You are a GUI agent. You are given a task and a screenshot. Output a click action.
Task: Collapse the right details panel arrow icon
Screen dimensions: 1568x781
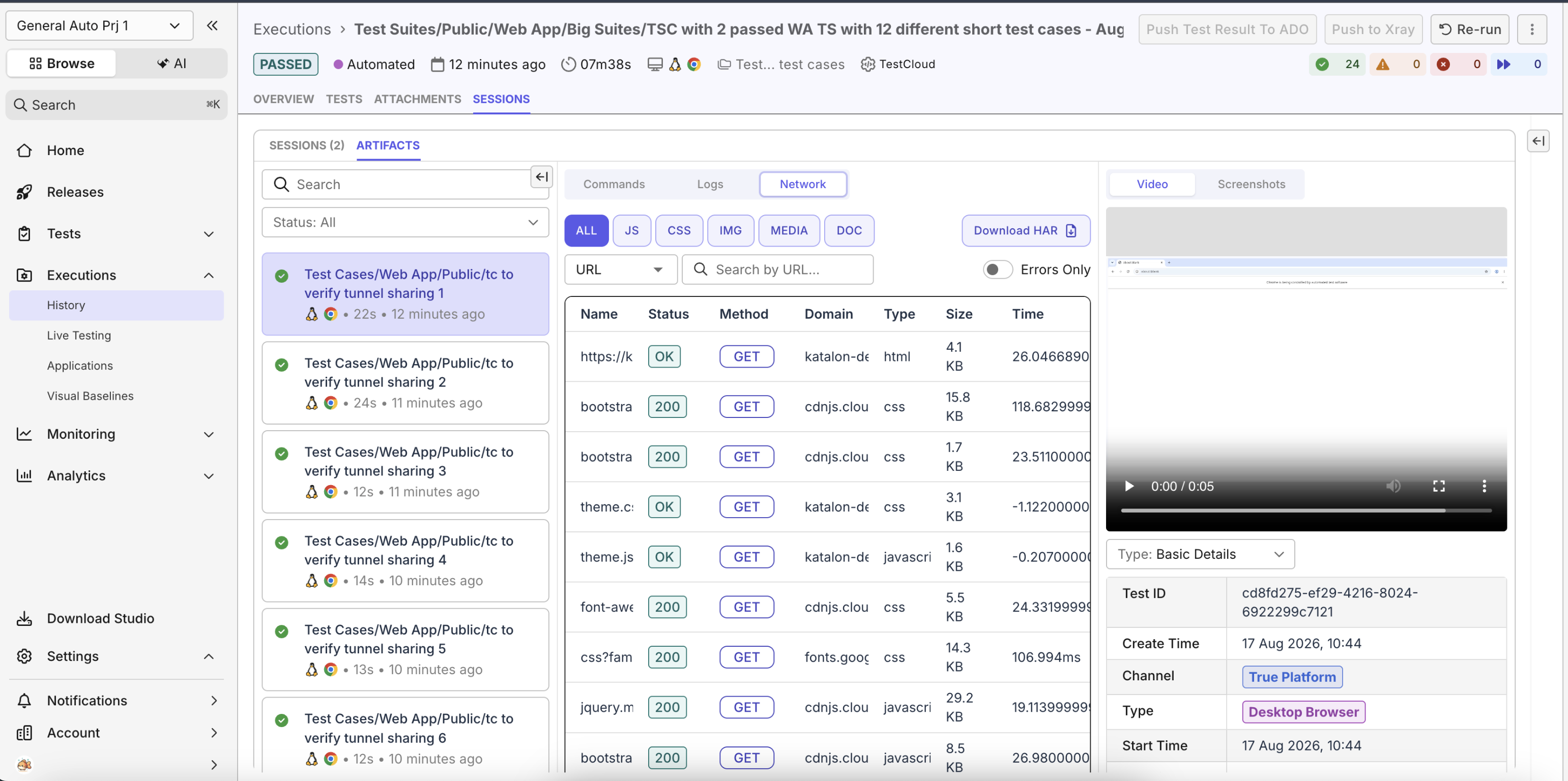[1538, 141]
